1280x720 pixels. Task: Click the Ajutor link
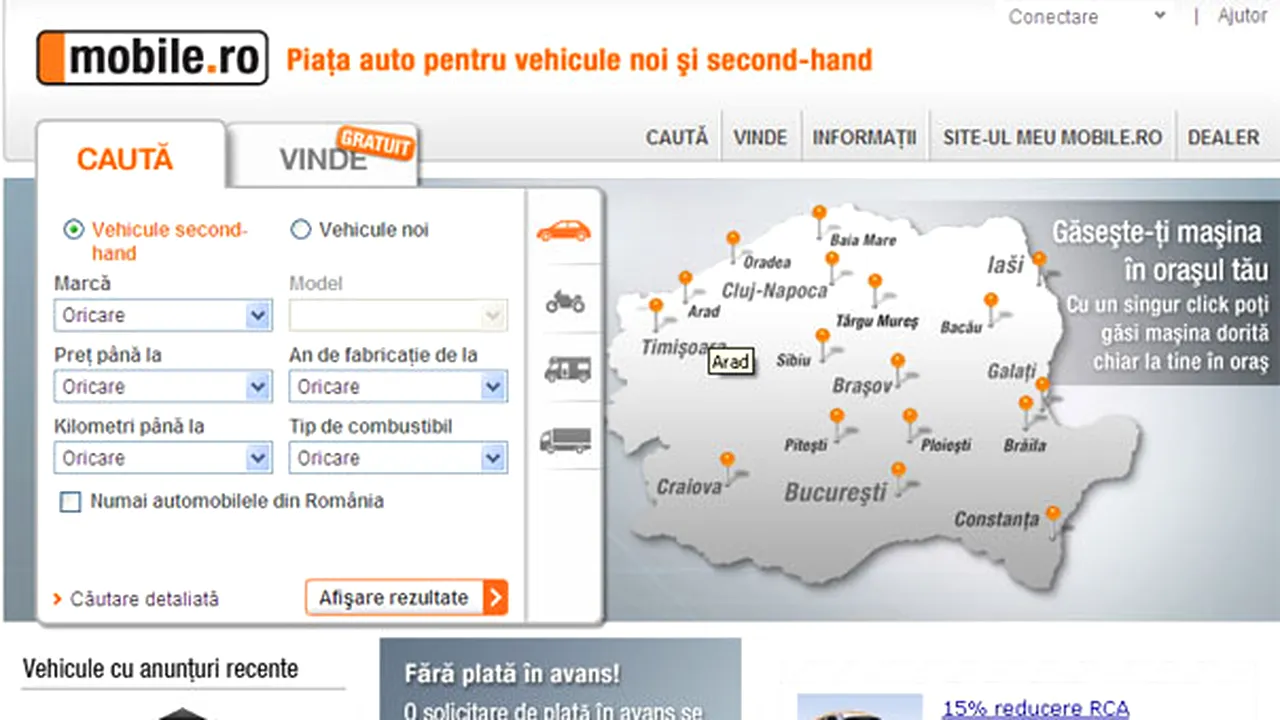[1243, 16]
